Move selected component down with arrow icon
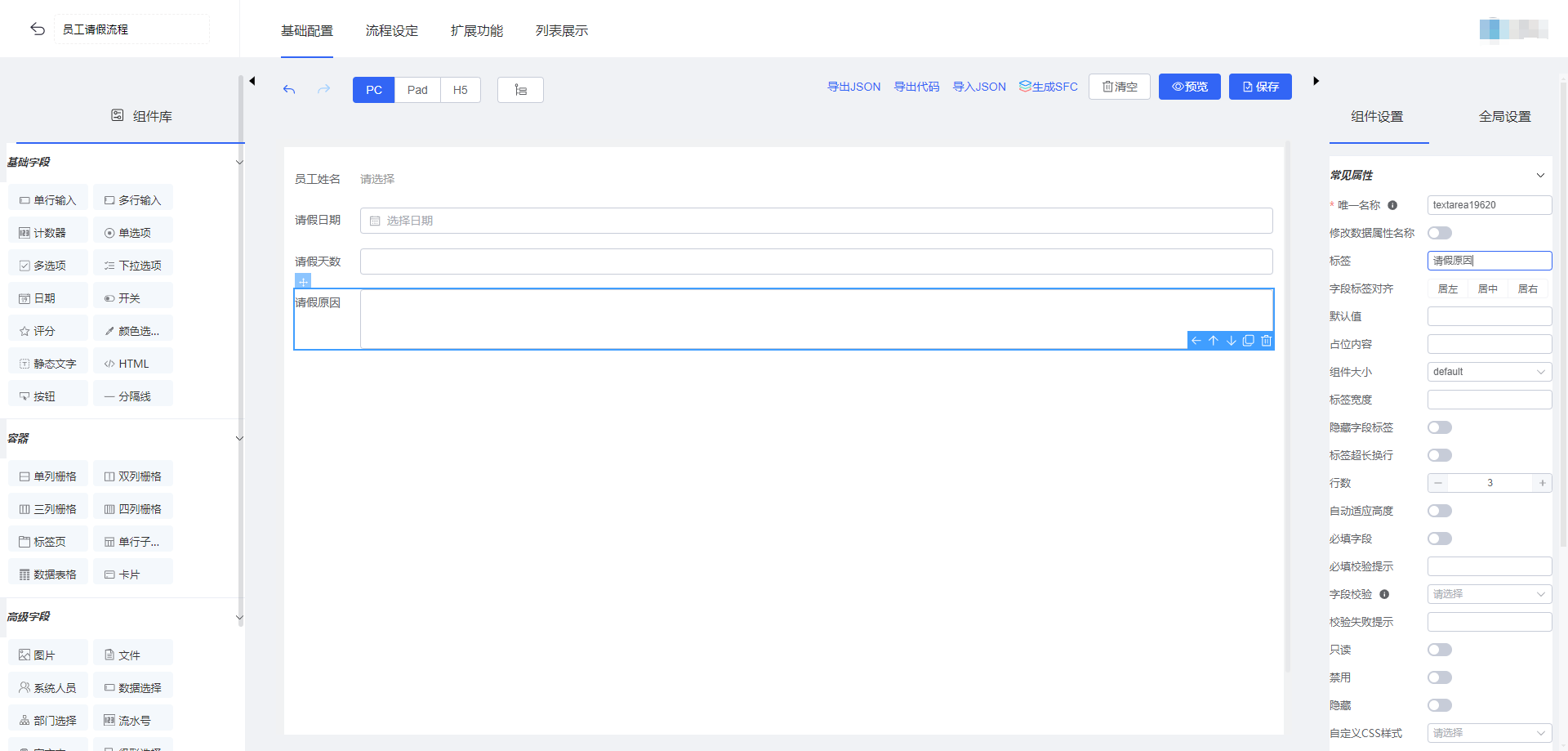The width and height of the screenshot is (1568, 751). (1231, 341)
